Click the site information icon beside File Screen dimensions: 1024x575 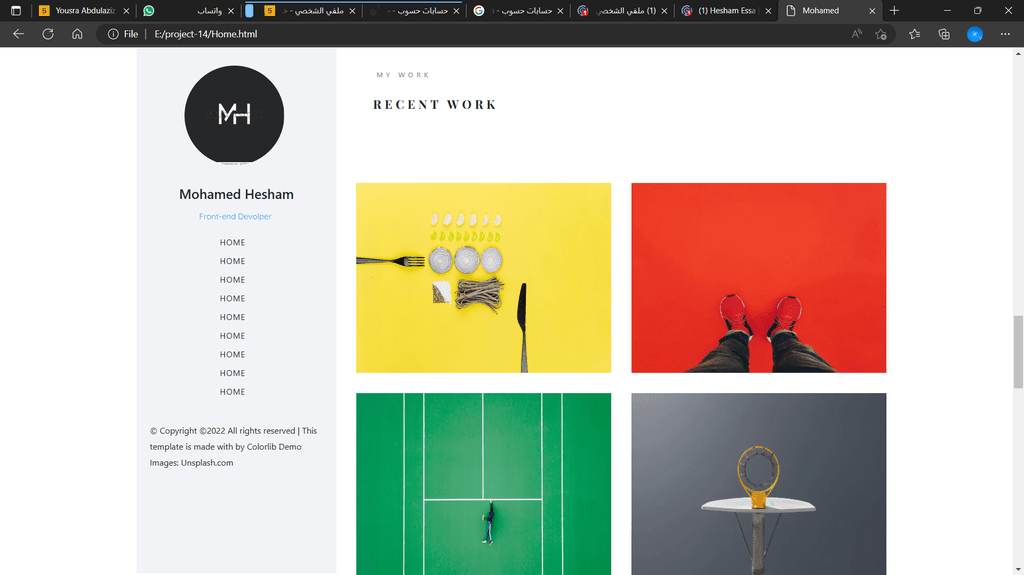(x=113, y=34)
